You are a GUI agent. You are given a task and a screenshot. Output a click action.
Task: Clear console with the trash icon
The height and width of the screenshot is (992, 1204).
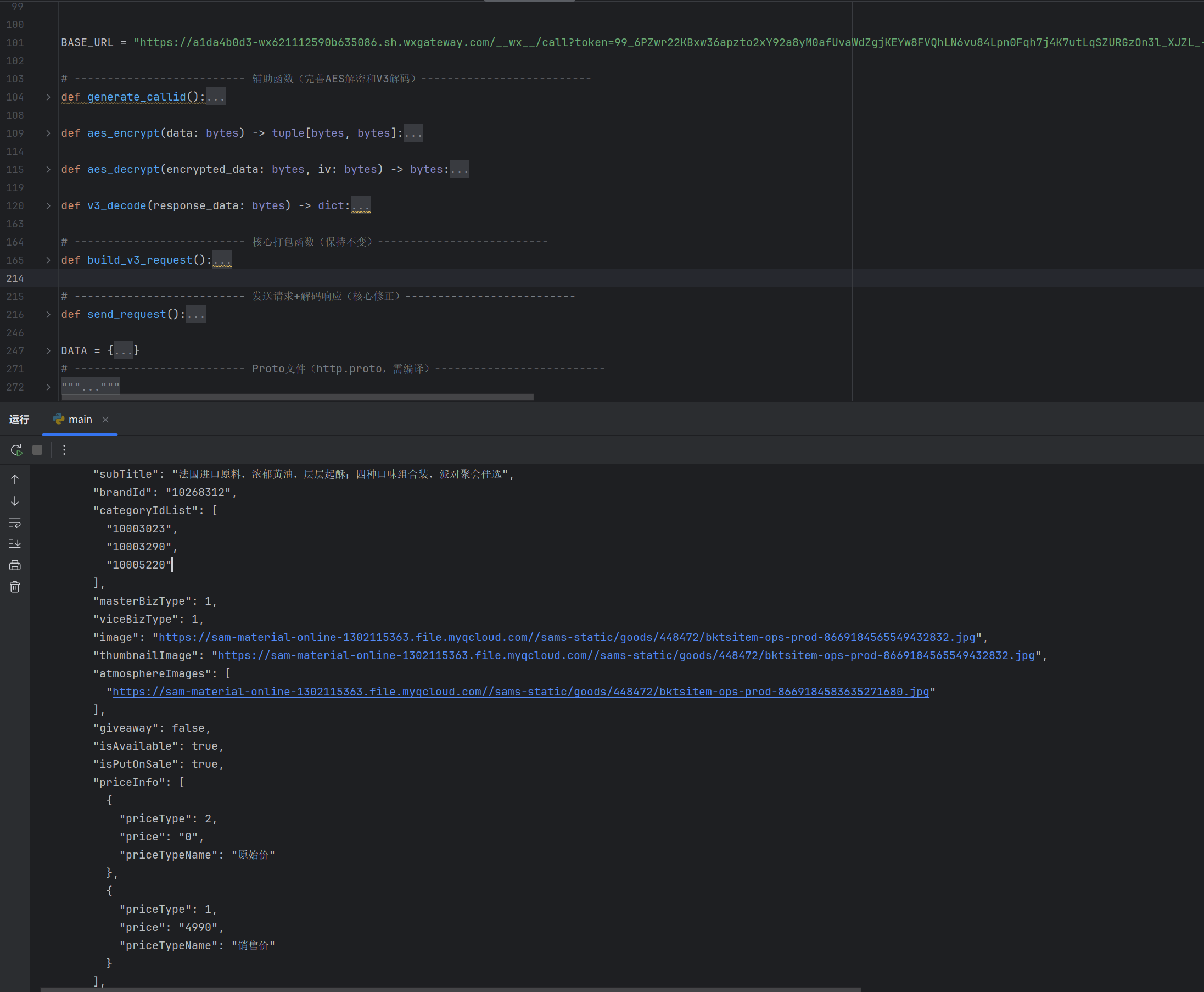[x=15, y=587]
